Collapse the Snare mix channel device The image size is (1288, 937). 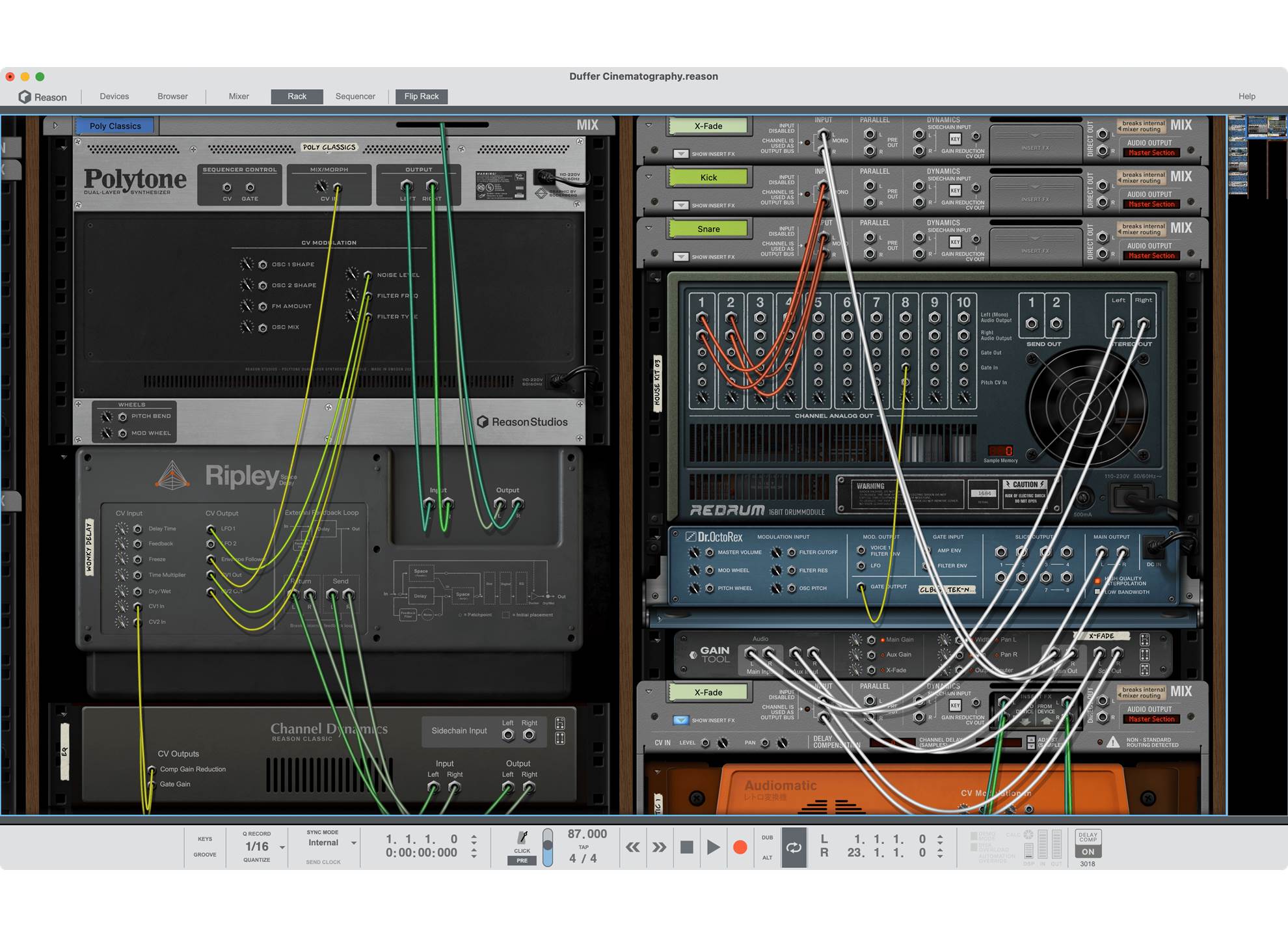(x=649, y=228)
